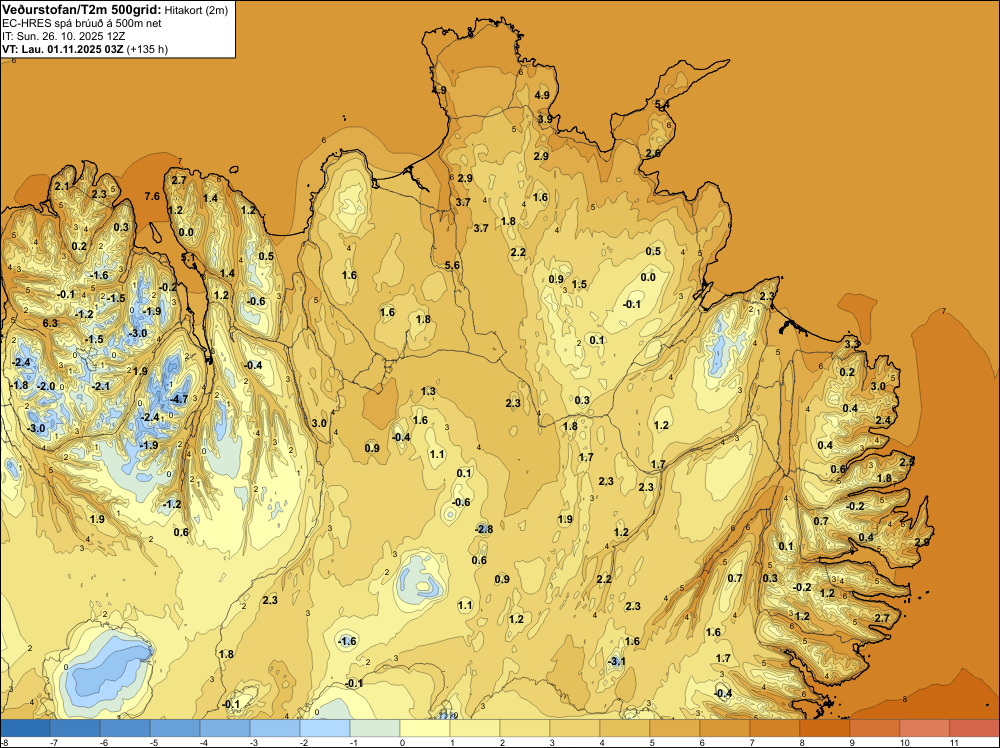The height and width of the screenshot is (748, 1000).
Task: Click the 5.6 temperature value
Action: (452, 265)
